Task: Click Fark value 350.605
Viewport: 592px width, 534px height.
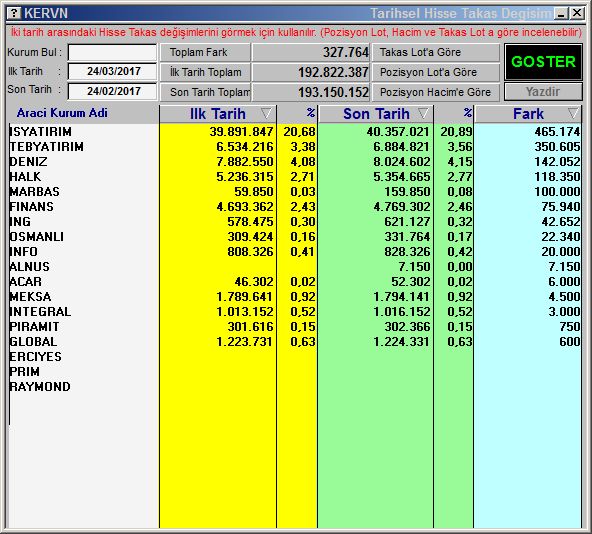Action: pyautogui.click(x=557, y=147)
